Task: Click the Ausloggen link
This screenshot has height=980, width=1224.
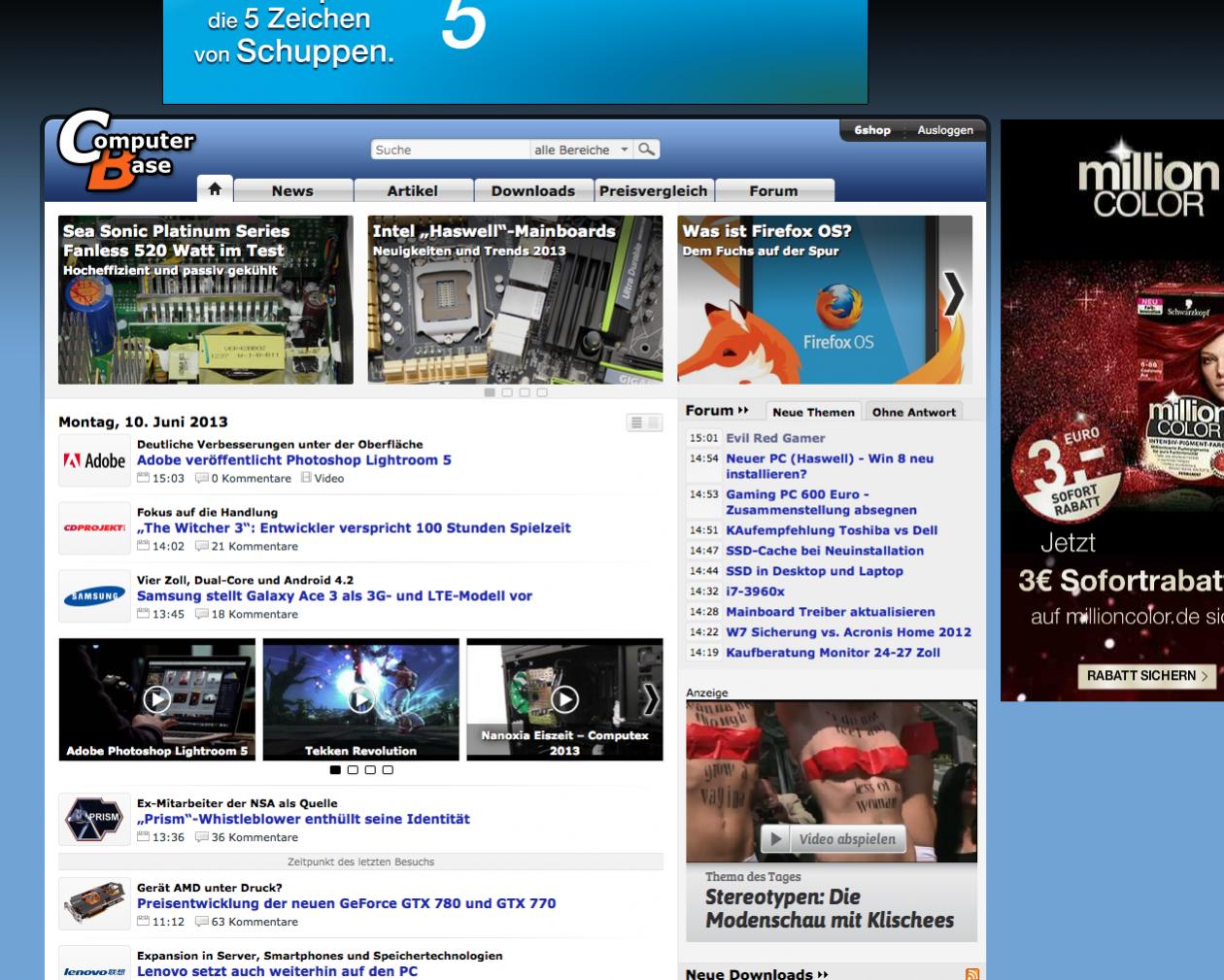Action: pos(945,130)
